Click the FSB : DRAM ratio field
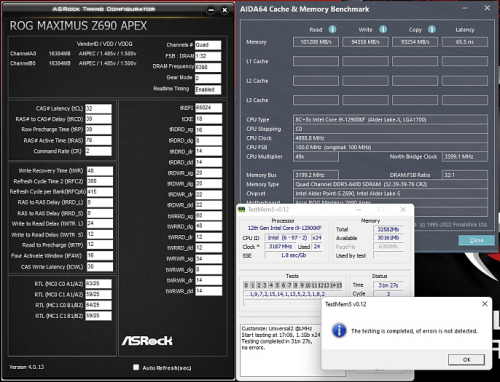This screenshot has width=500, height=382. 208,56
